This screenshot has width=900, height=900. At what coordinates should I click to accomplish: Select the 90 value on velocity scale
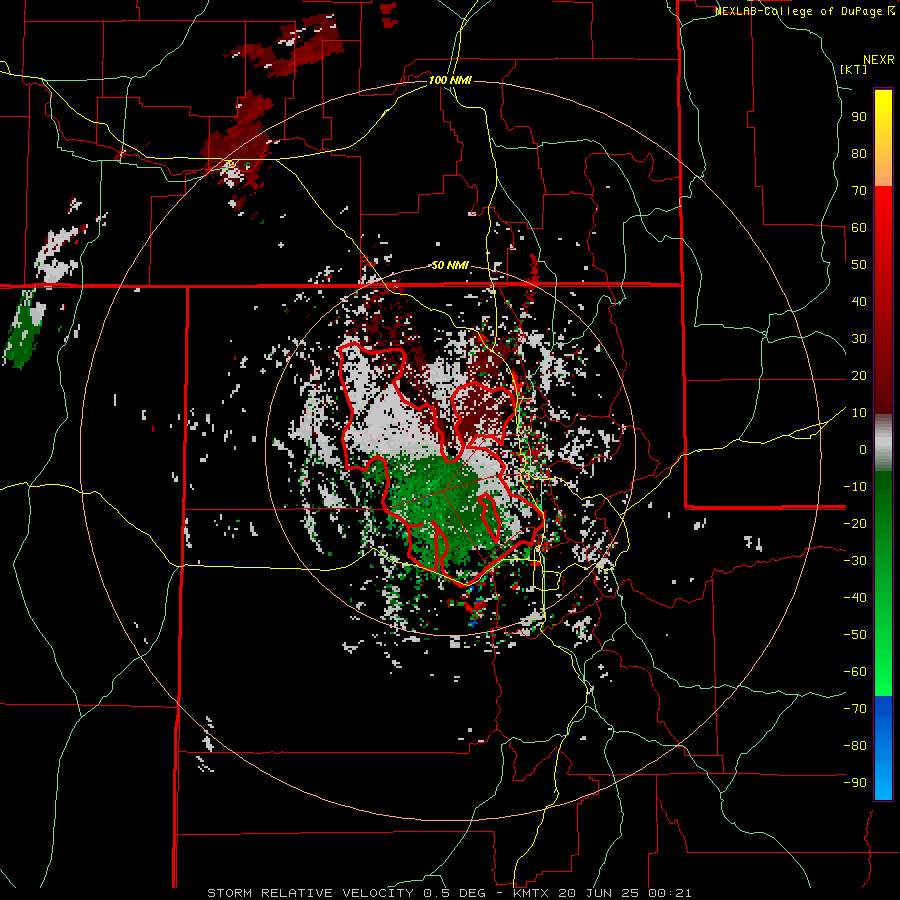point(859,117)
